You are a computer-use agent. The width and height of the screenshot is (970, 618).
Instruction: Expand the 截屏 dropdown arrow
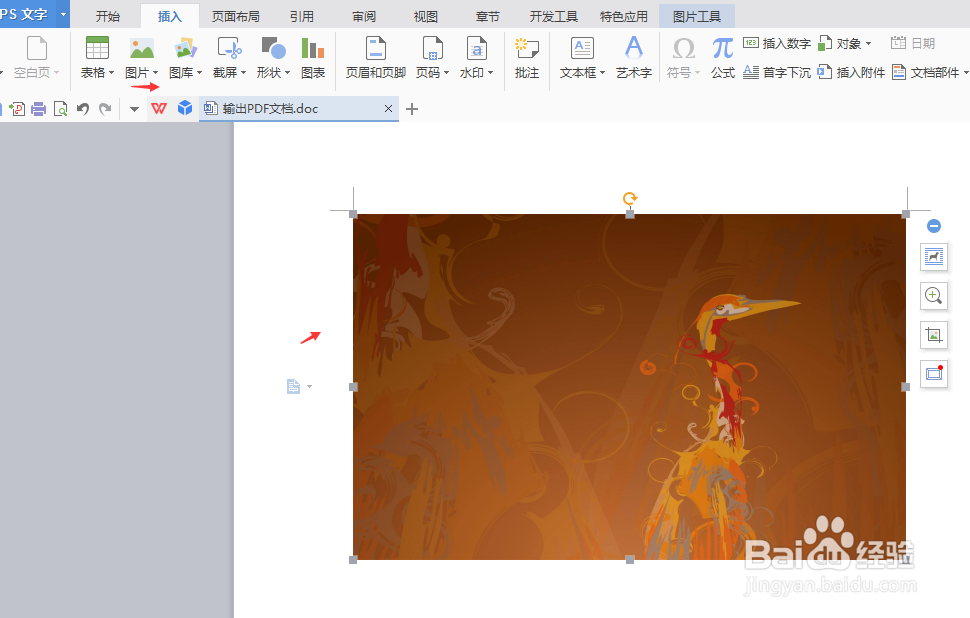pyautogui.click(x=243, y=73)
